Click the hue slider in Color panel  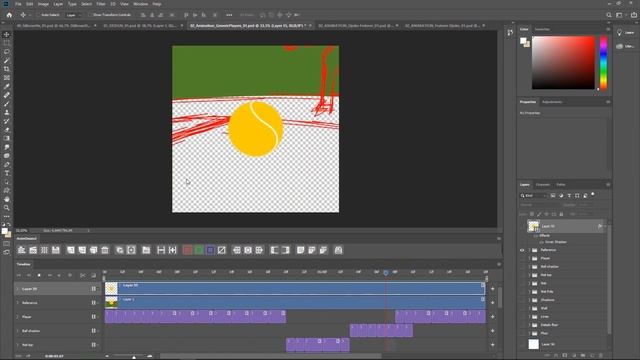(x=603, y=62)
